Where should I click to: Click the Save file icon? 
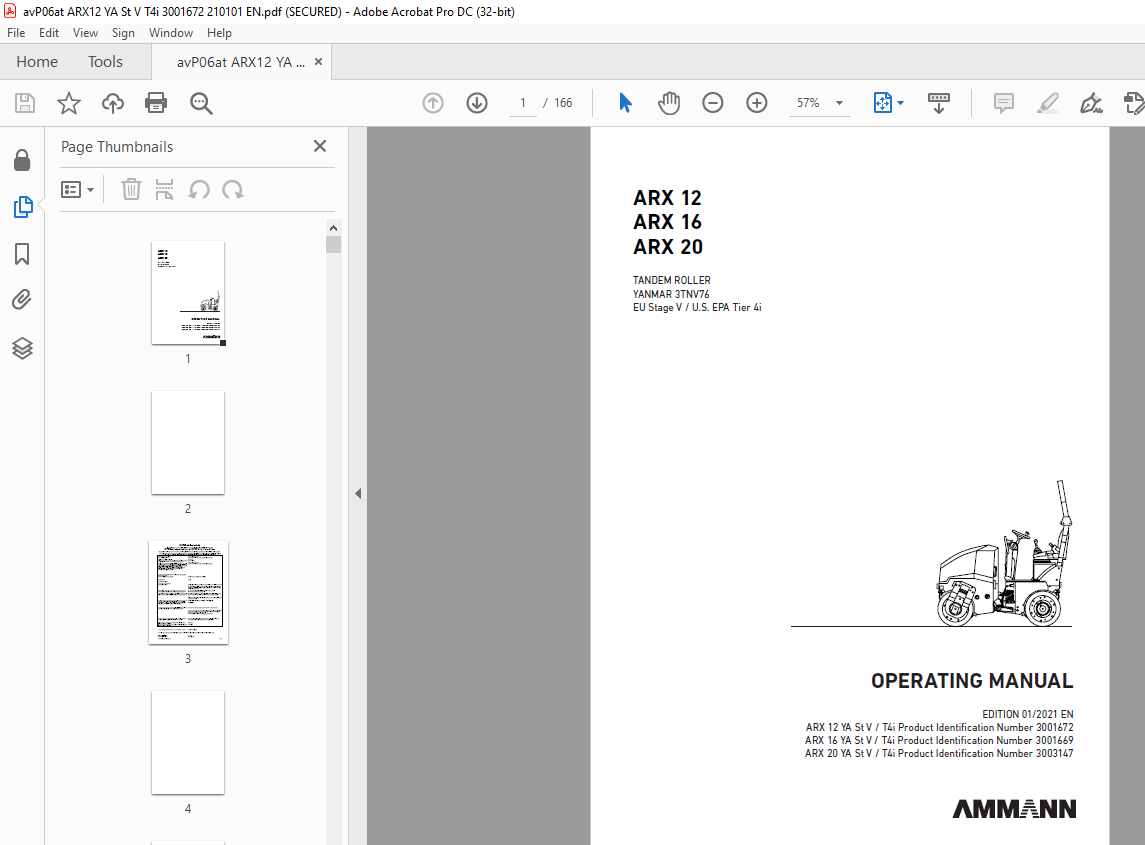pyautogui.click(x=25, y=103)
